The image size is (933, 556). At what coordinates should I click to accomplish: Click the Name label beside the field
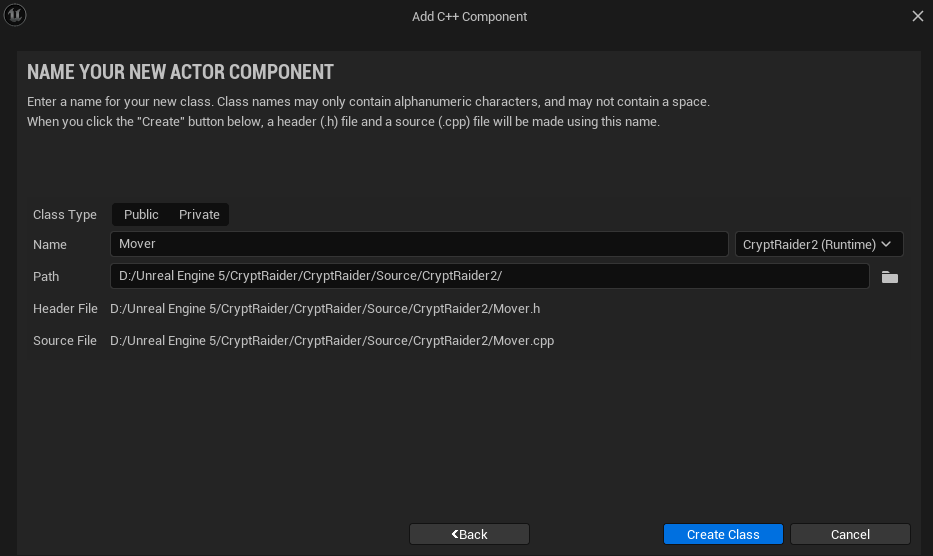(x=50, y=245)
